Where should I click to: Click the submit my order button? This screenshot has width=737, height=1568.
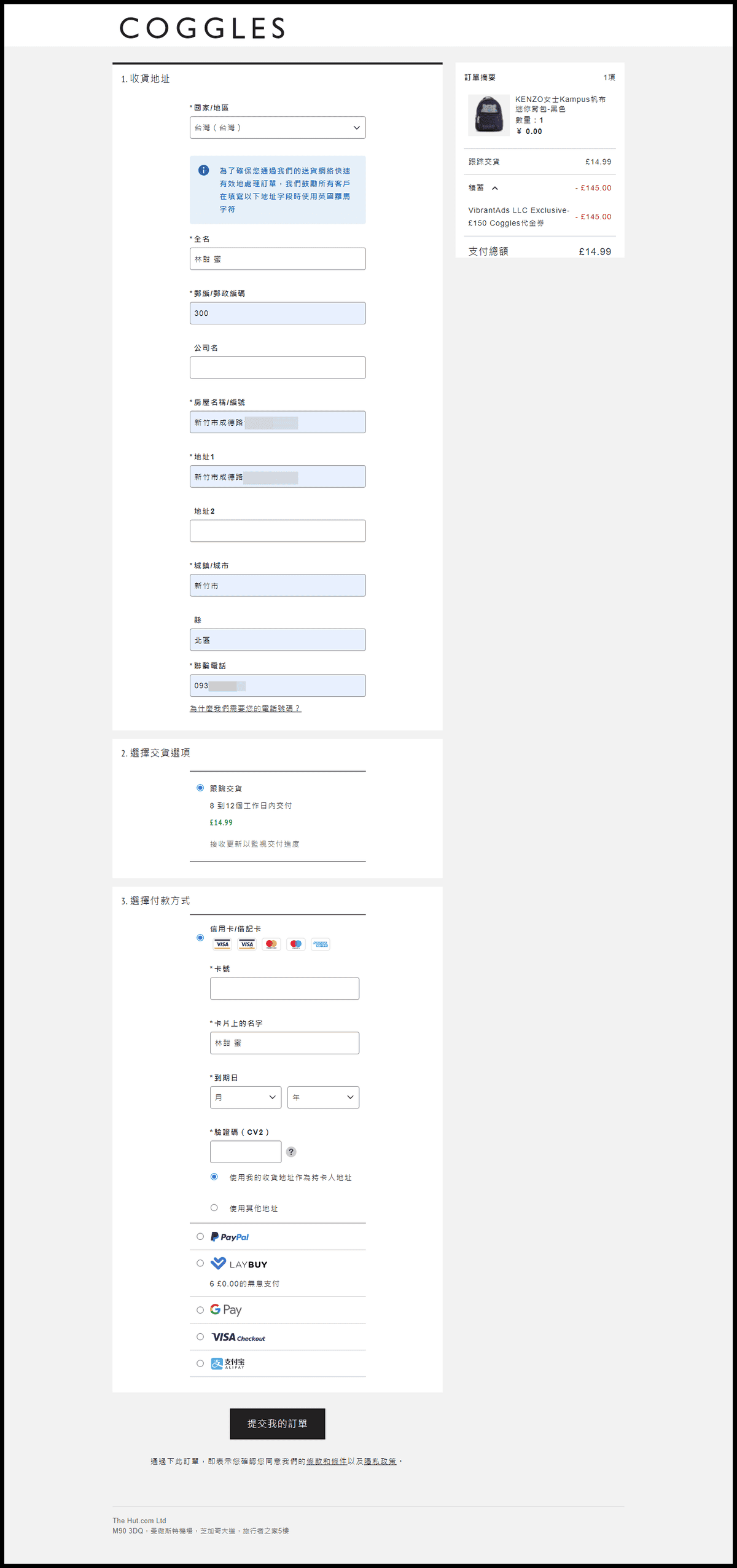click(x=278, y=1424)
